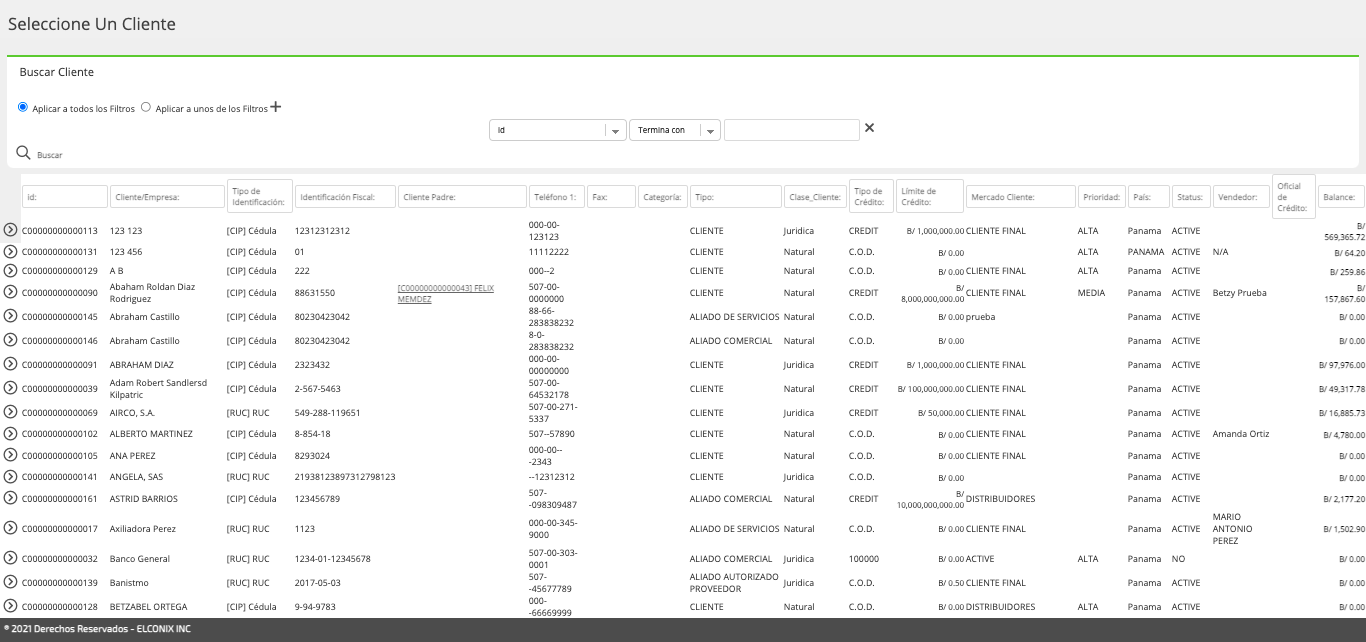Click the 'Amanda Ortiz' vendedor cell
1366x642 pixels.
pos(1241,434)
